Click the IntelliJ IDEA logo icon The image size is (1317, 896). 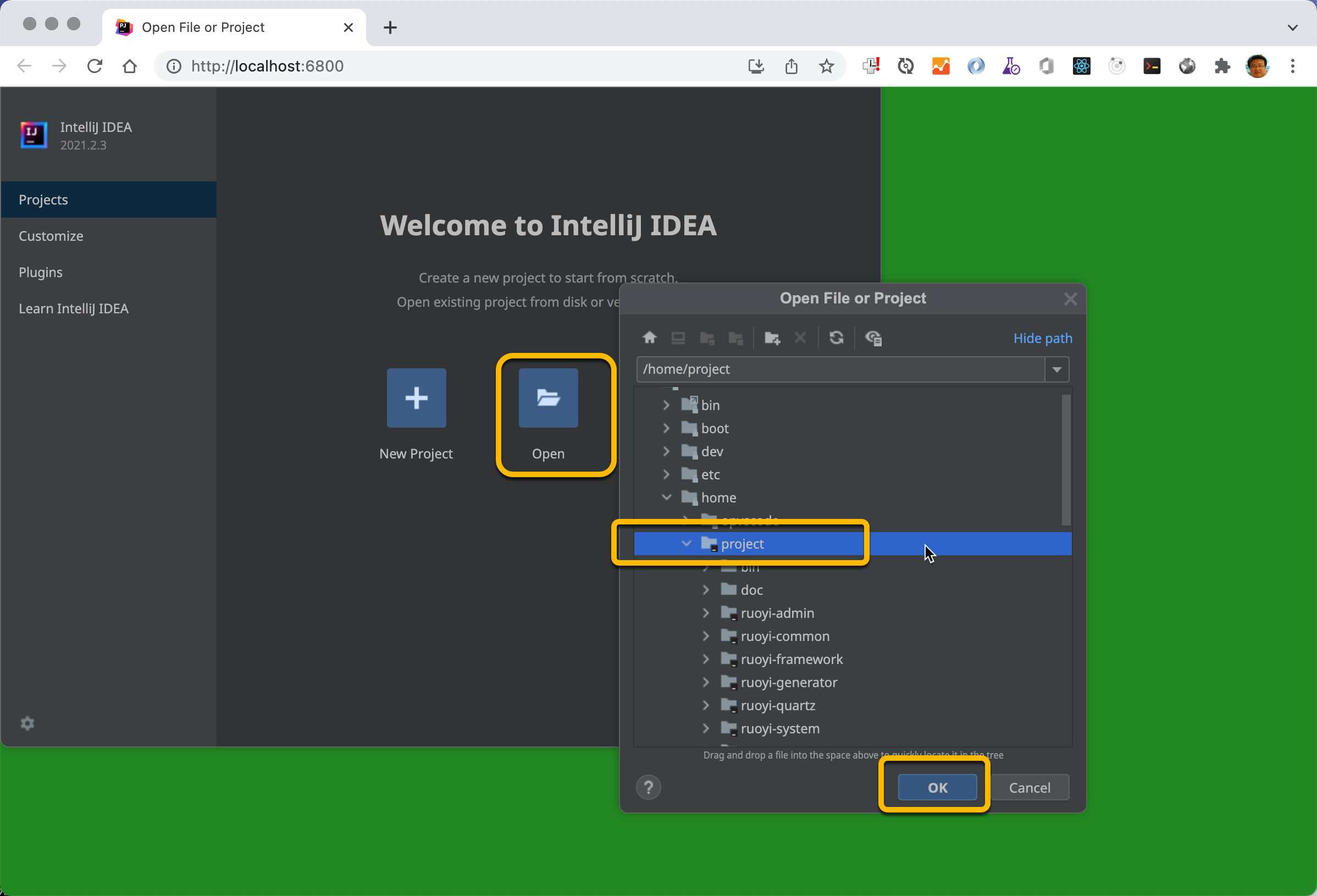pyautogui.click(x=34, y=135)
